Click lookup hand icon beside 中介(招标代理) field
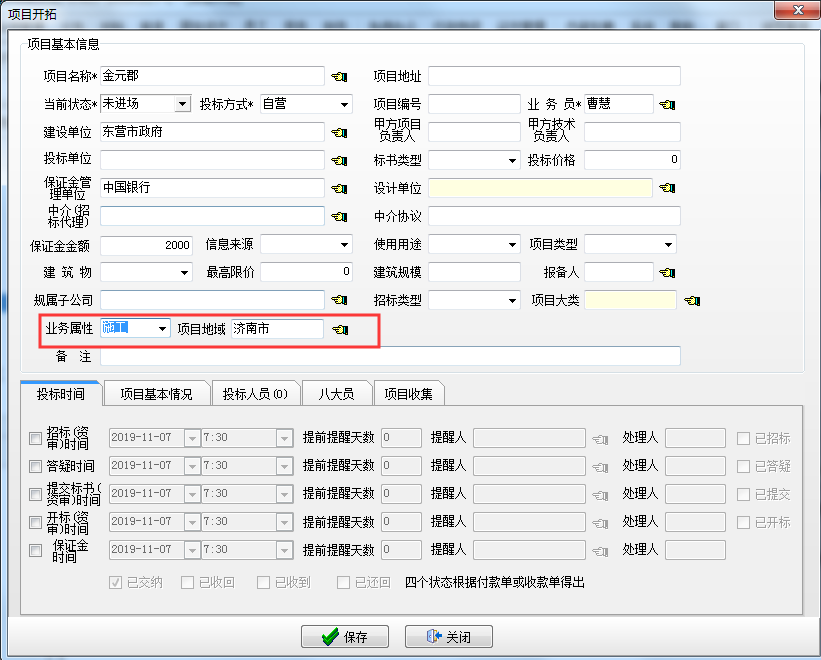Viewport: 821px width, 660px height. (x=339, y=216)
